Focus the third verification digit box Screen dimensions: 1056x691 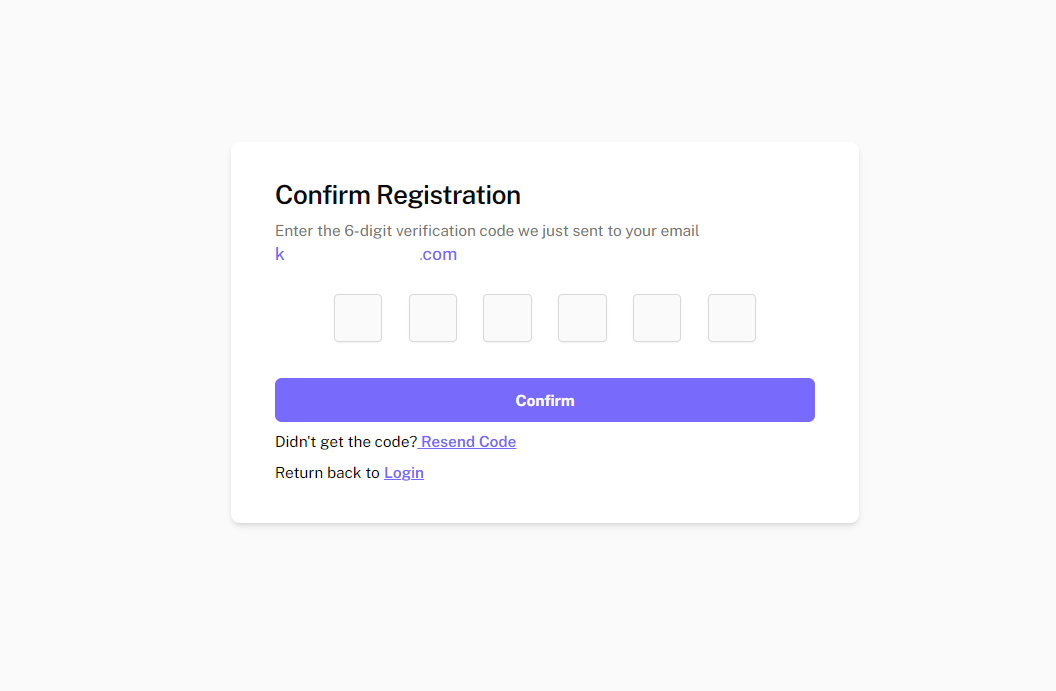(507, 318)
